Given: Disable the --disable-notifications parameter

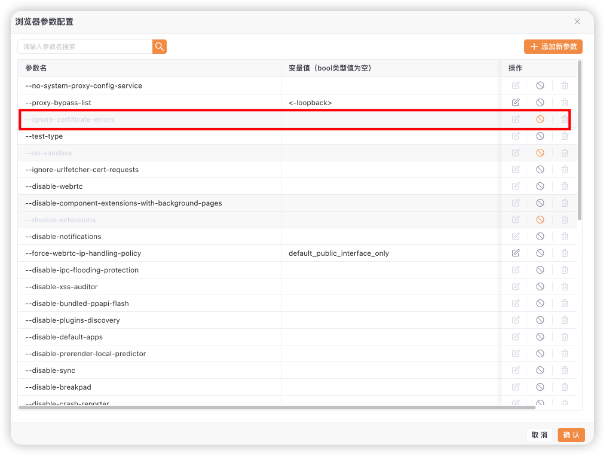Looking at the screenshot, I should click(x=540, y=236).
